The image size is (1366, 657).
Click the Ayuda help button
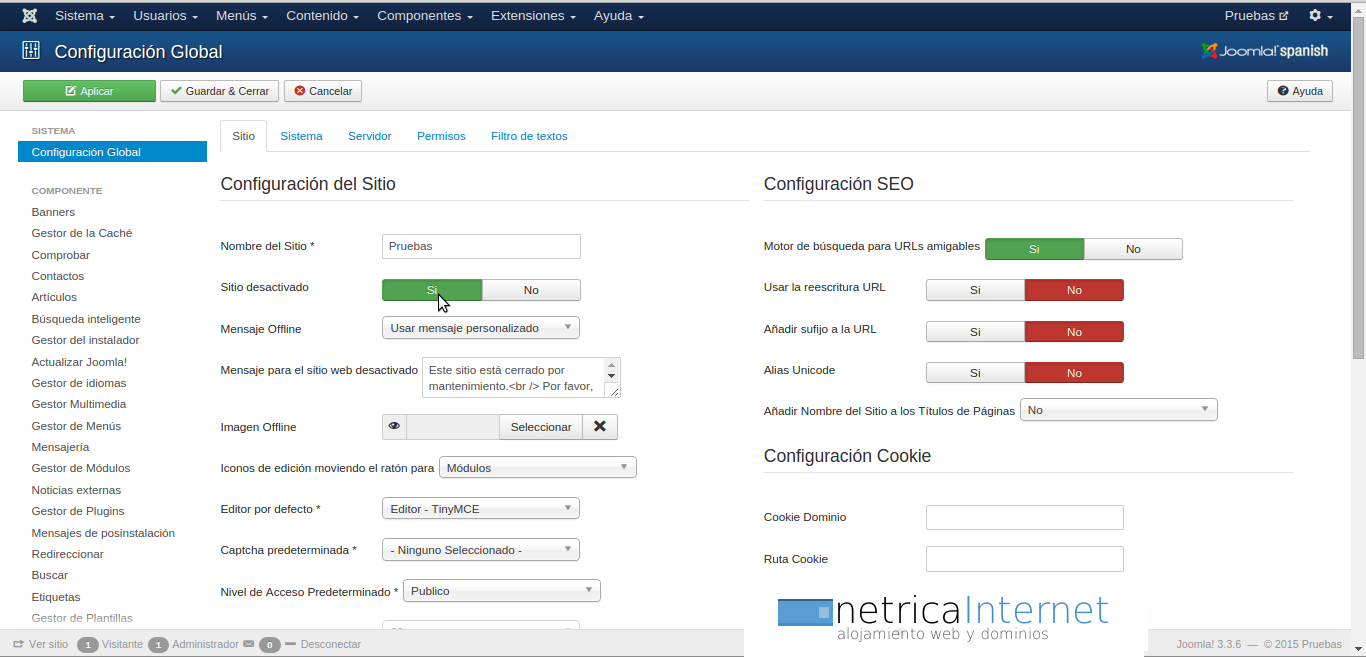tap(1300, 91)
